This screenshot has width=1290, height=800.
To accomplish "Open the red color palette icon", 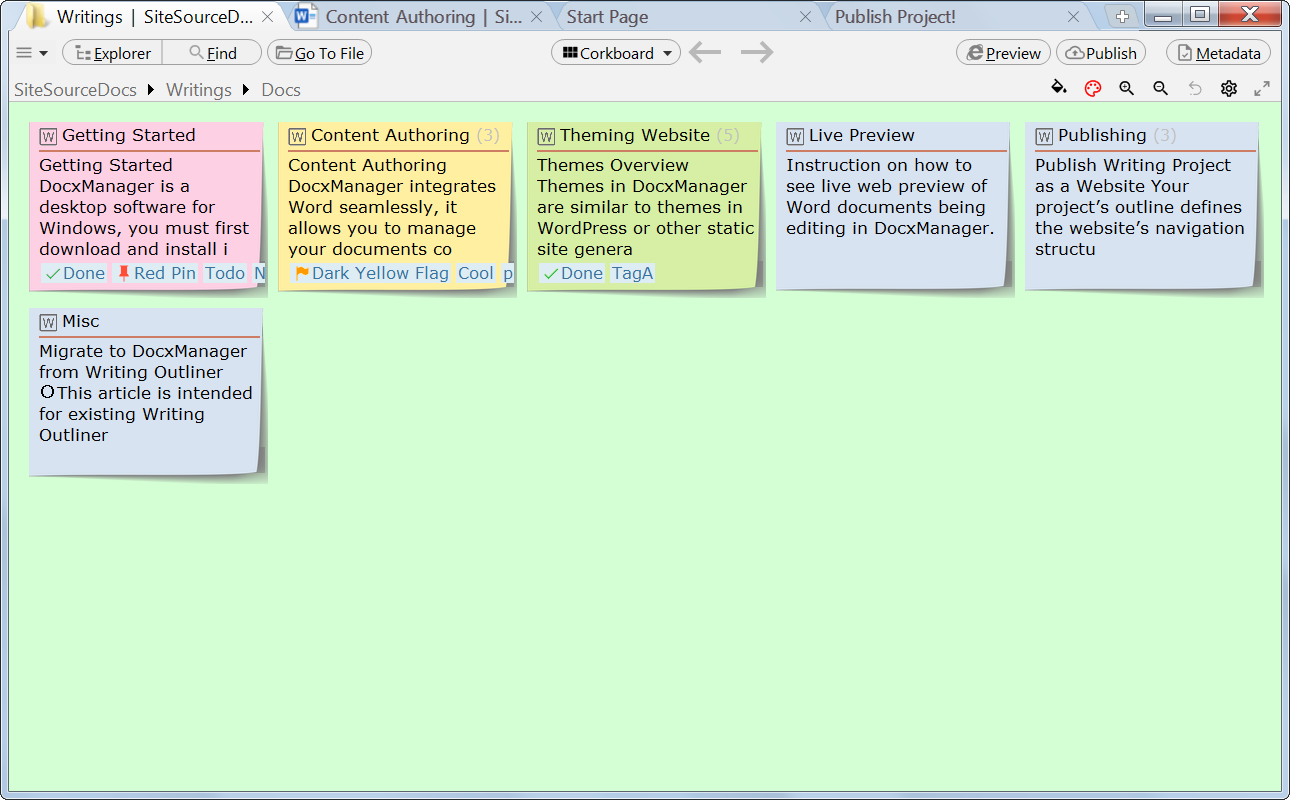I will point(1093,88).
